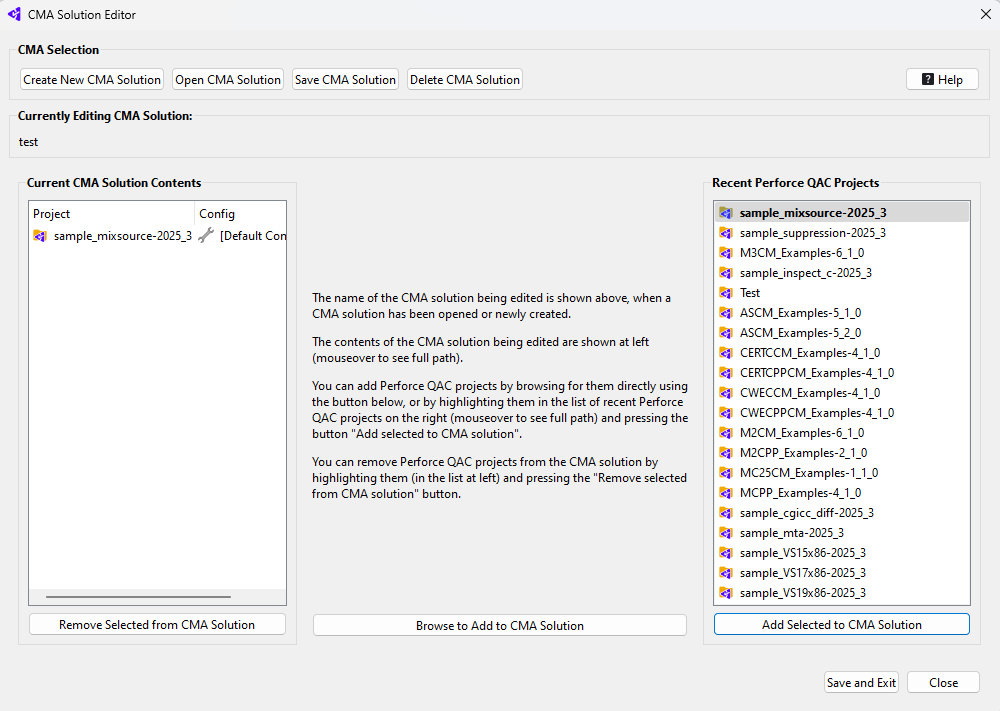Click the Project column header
The height and width of the screenshot is (711, 1000).
coord(112,214)
